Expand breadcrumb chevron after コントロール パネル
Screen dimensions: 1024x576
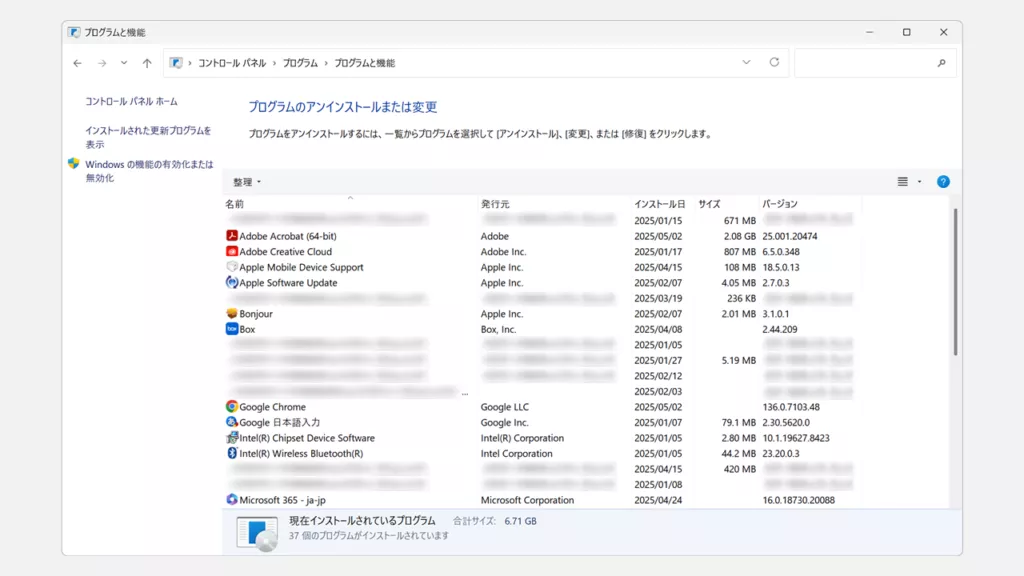274,63
